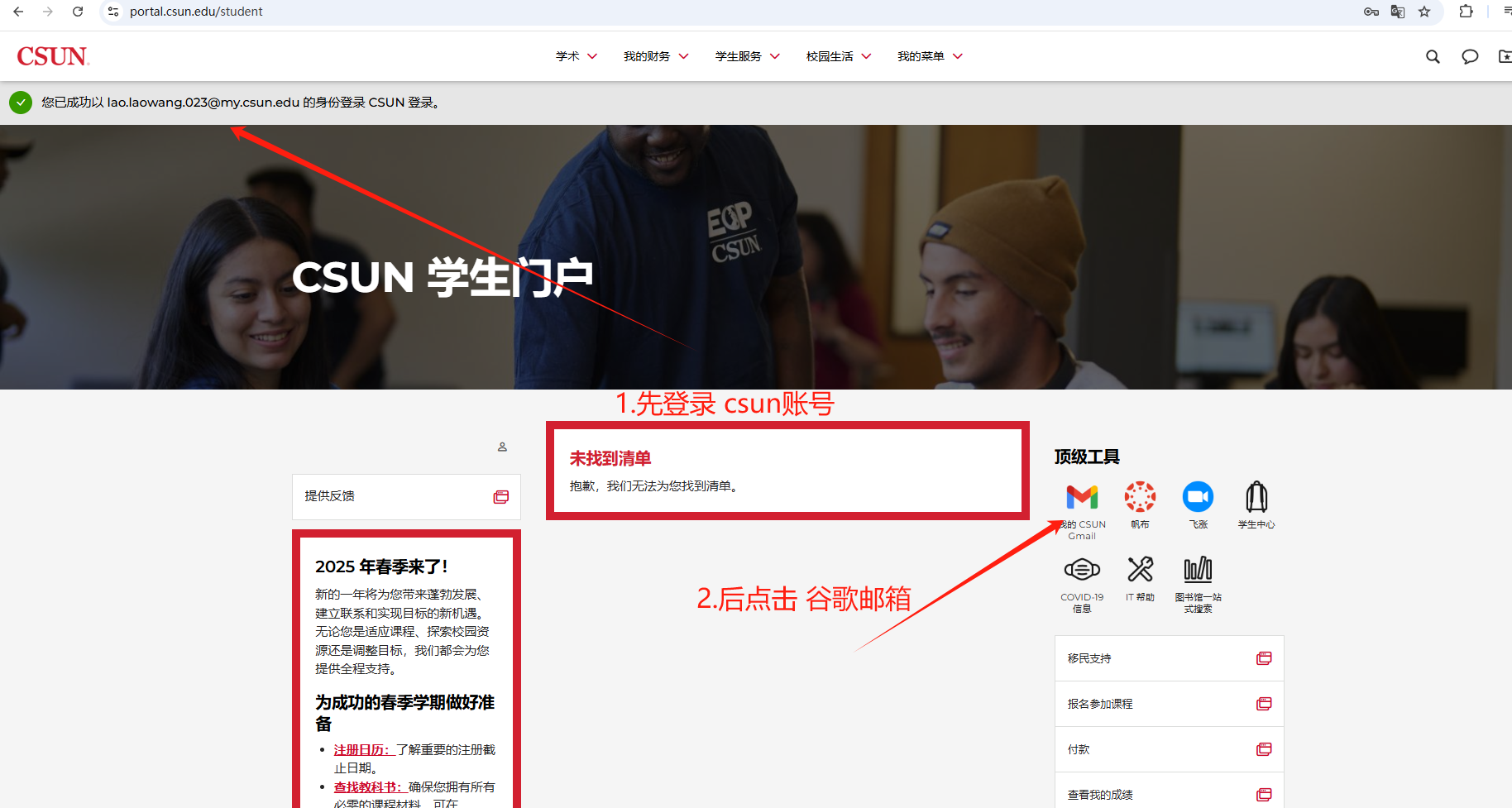
Task: Open the library OneSearch icon
Action: tap(1198, 571)
